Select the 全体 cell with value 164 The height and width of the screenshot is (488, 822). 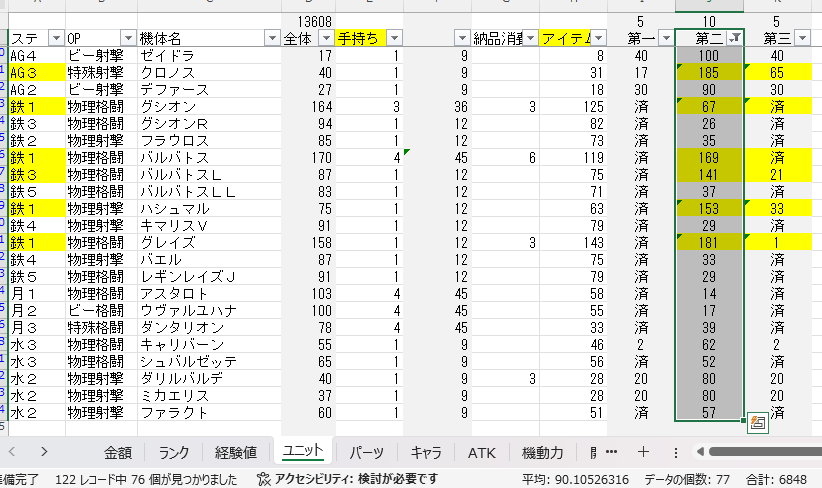pyautogui.click(x=308, y=106)
